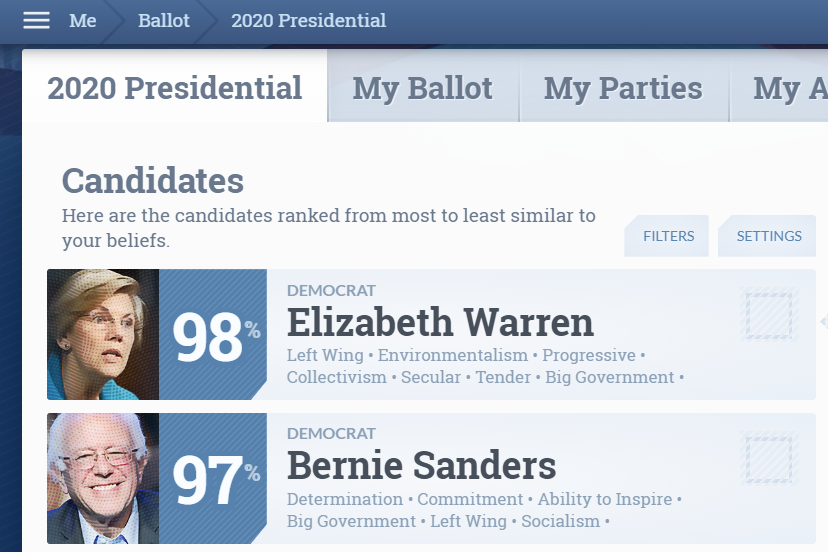This screenshot has width=828, height=552.
Task: Click Elizabeth Warren's photo thumbnail
Action: 103,334
